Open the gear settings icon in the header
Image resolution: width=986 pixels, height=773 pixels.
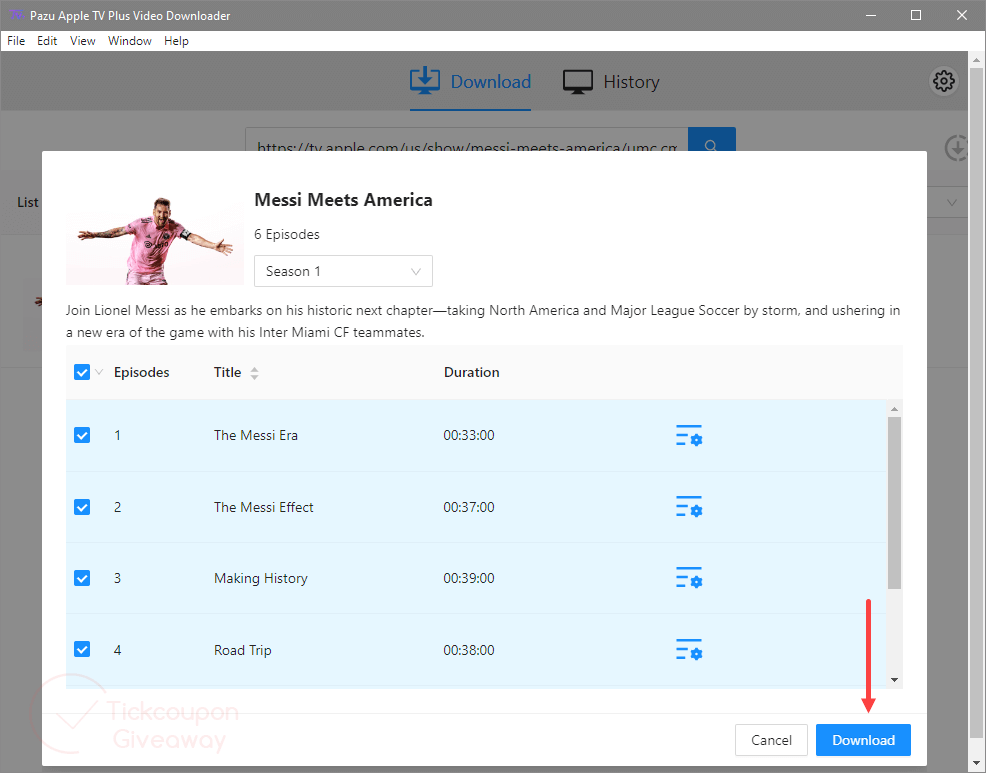point(943,81)
